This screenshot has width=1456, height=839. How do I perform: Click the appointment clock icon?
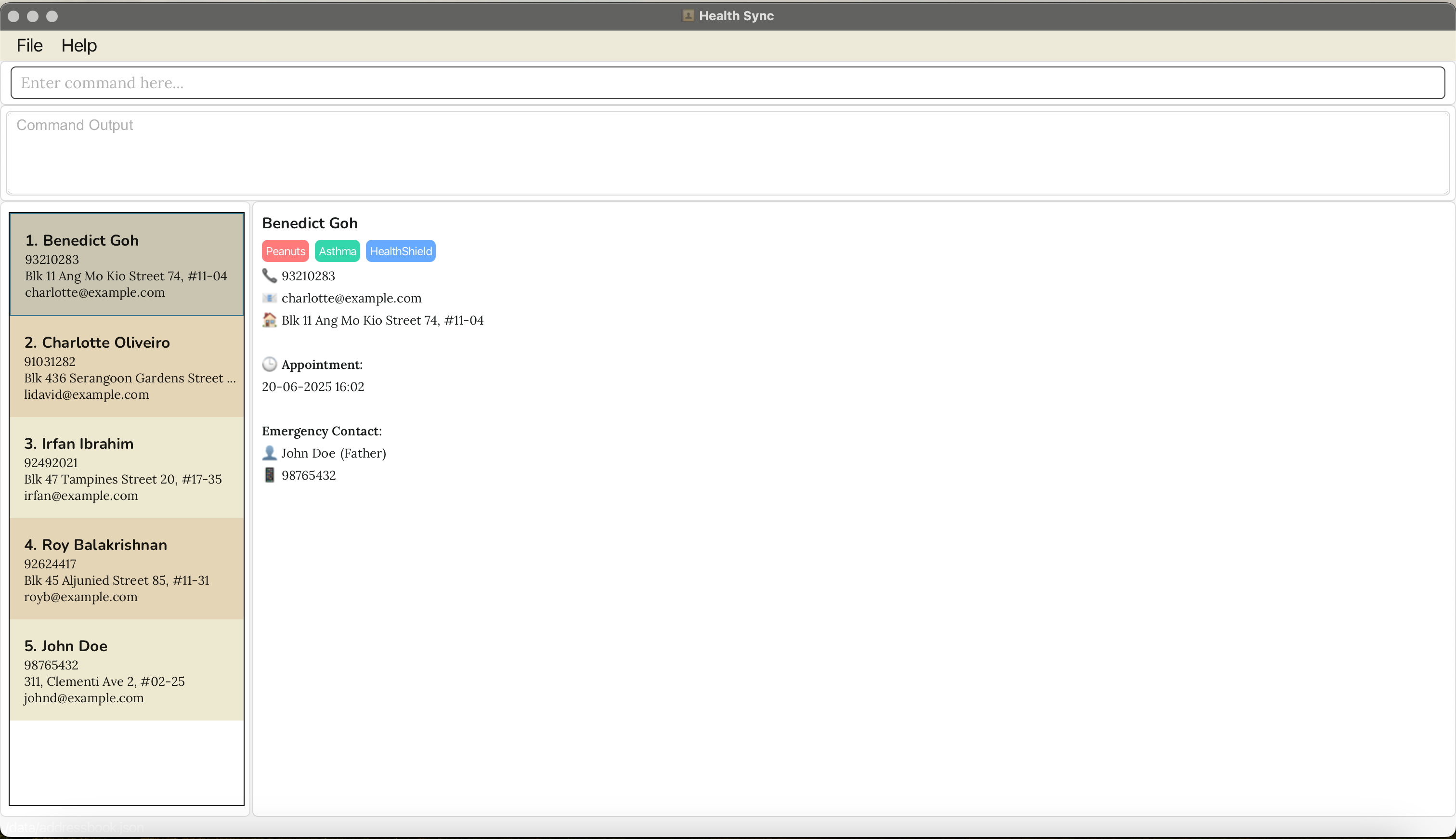[x=269, y=364]
